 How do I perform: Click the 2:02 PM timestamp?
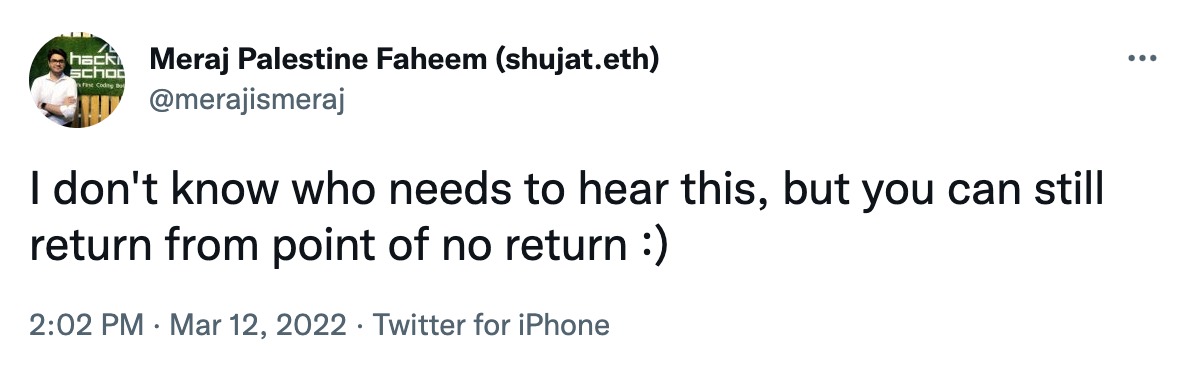point(86,325)
